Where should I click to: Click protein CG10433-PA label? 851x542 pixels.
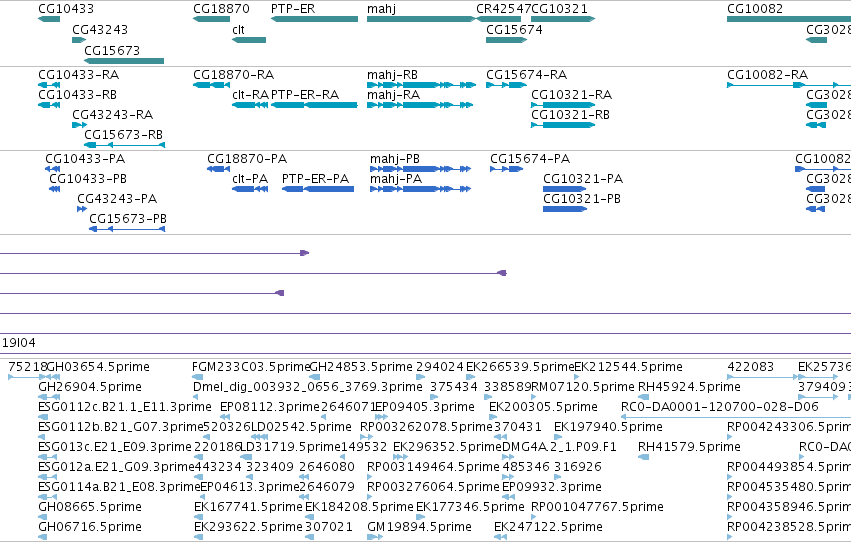pyautogui.click(x=85, y=158)
